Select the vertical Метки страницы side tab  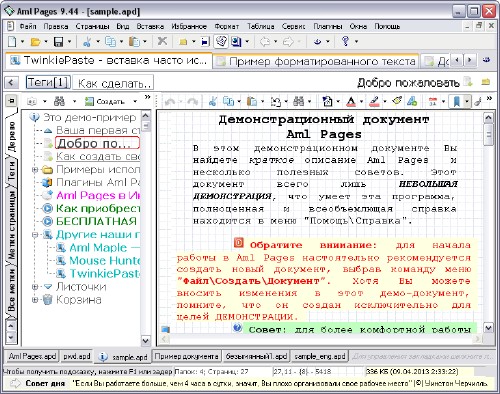click(11, 225)
